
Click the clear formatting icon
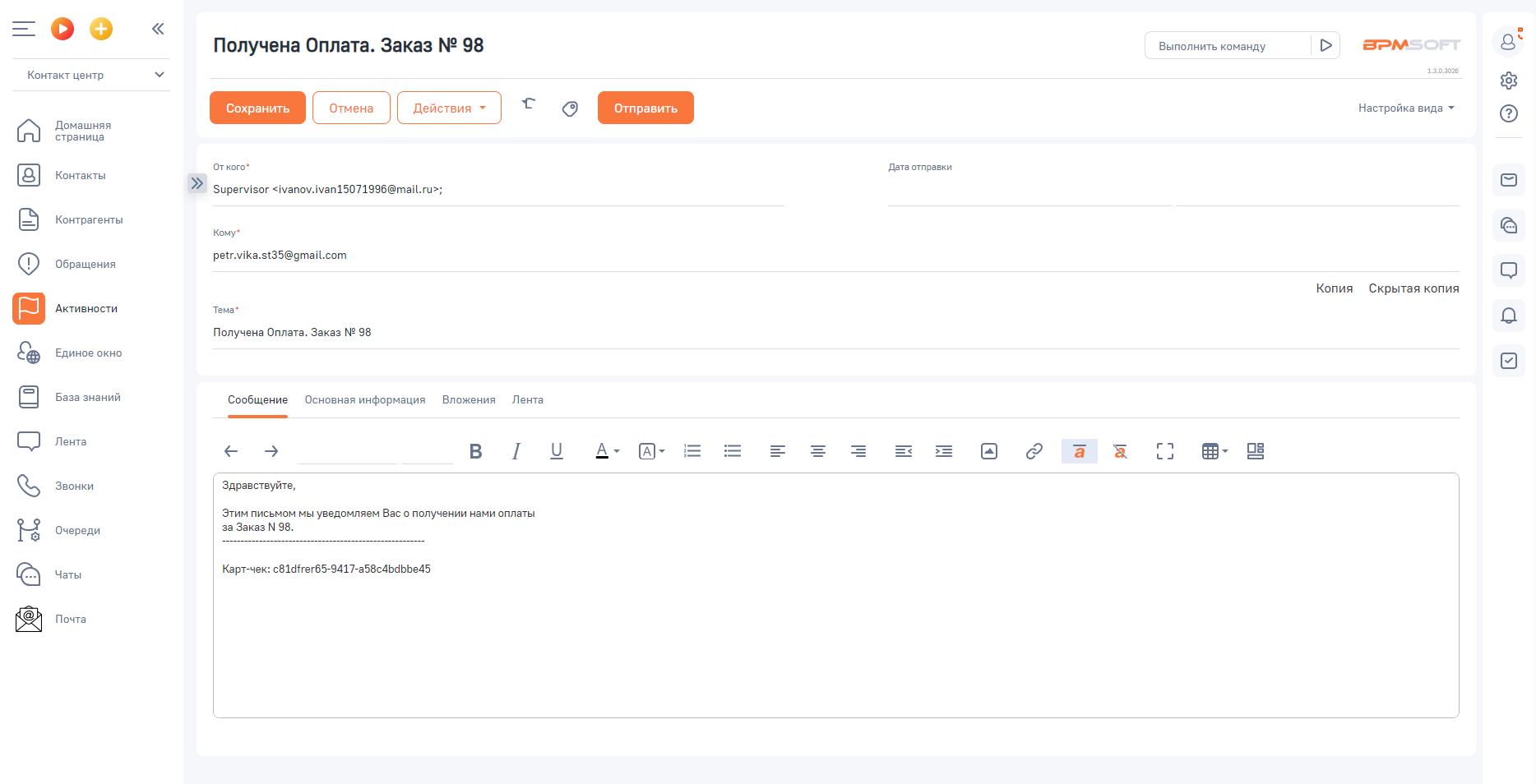1120,451
